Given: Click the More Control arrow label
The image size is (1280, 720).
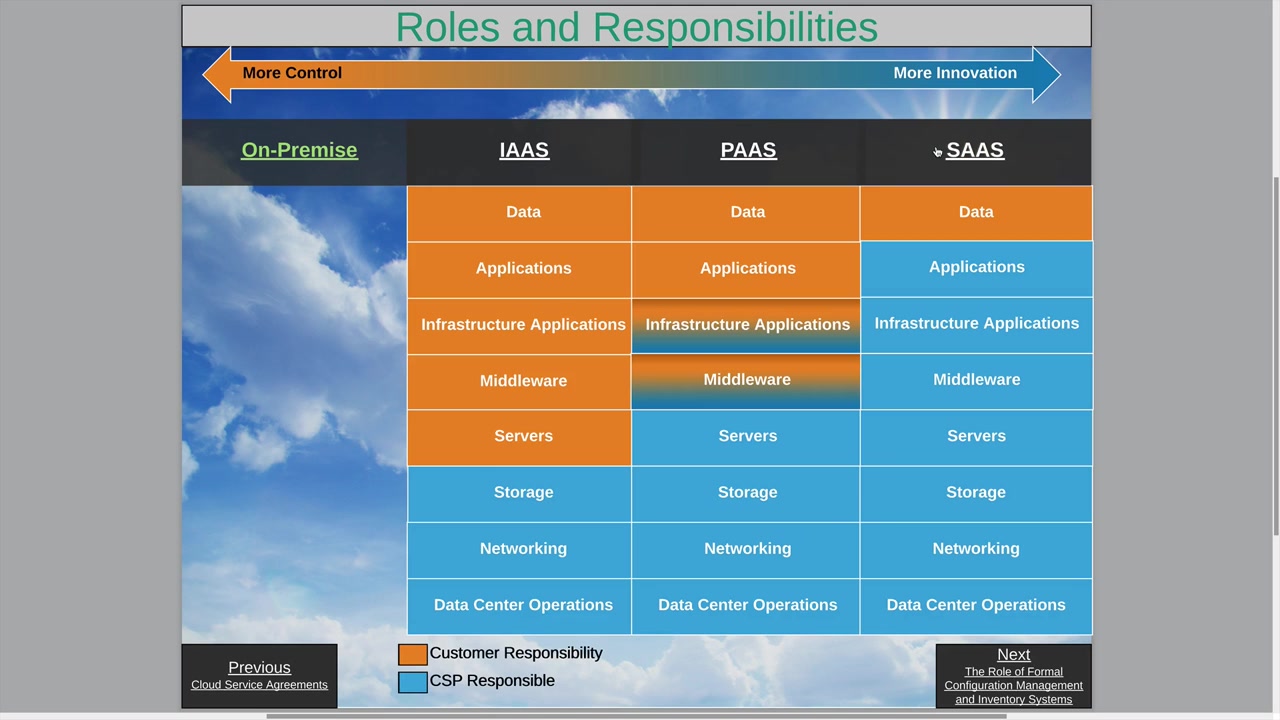Looking at the screenshot, I should (292, 73).
